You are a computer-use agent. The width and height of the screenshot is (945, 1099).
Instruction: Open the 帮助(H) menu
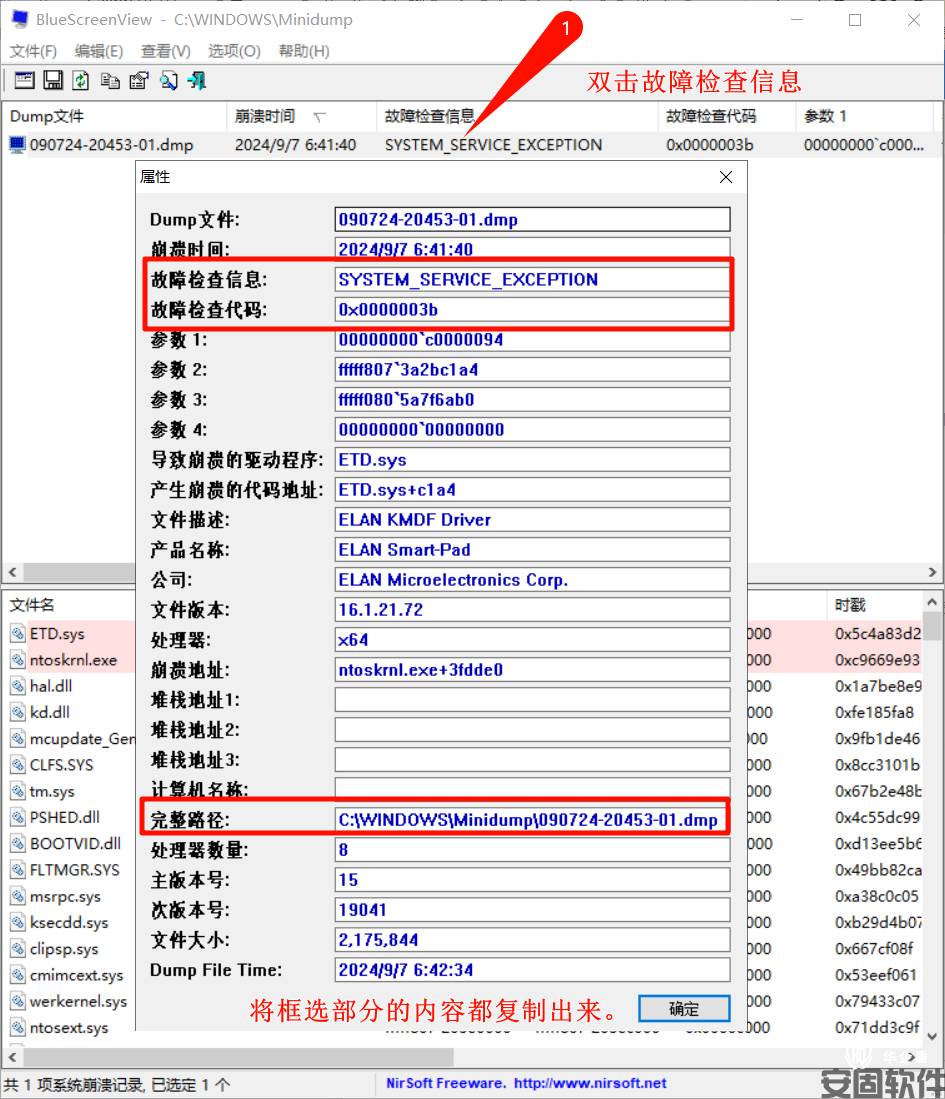304,51
